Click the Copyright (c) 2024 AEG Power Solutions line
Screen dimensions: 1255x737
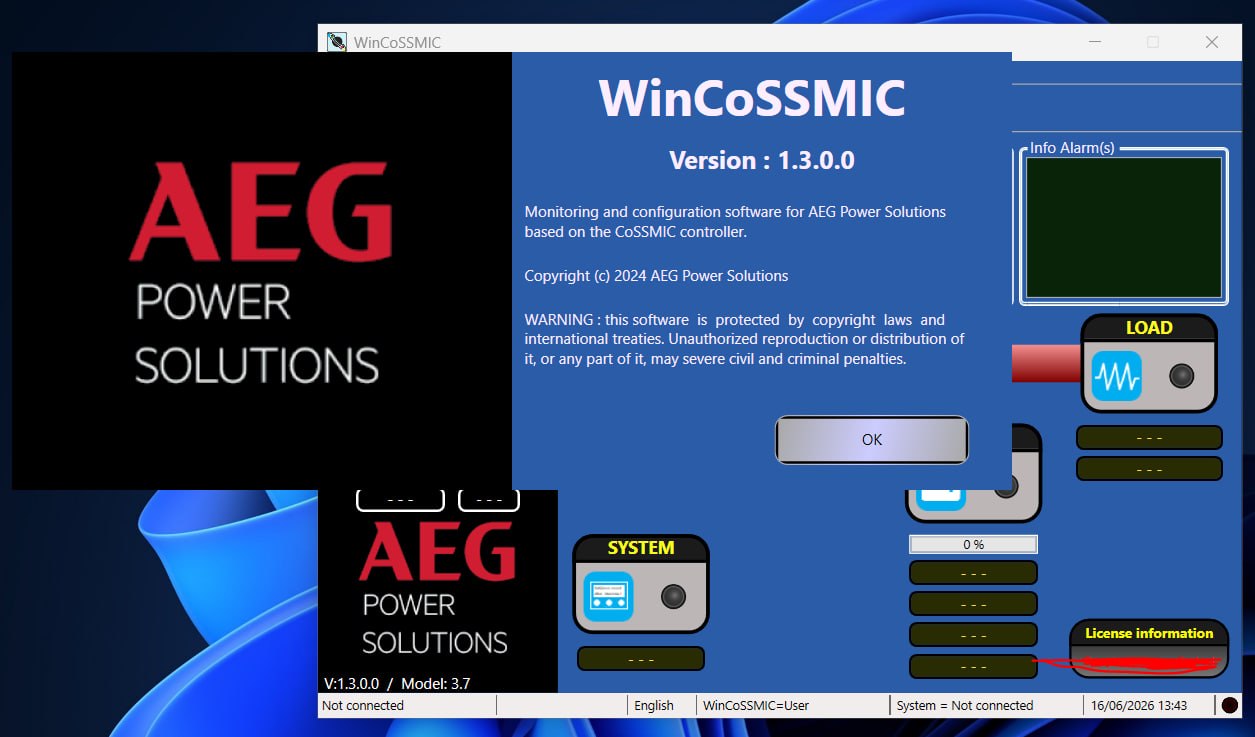[x=656, y=276]
